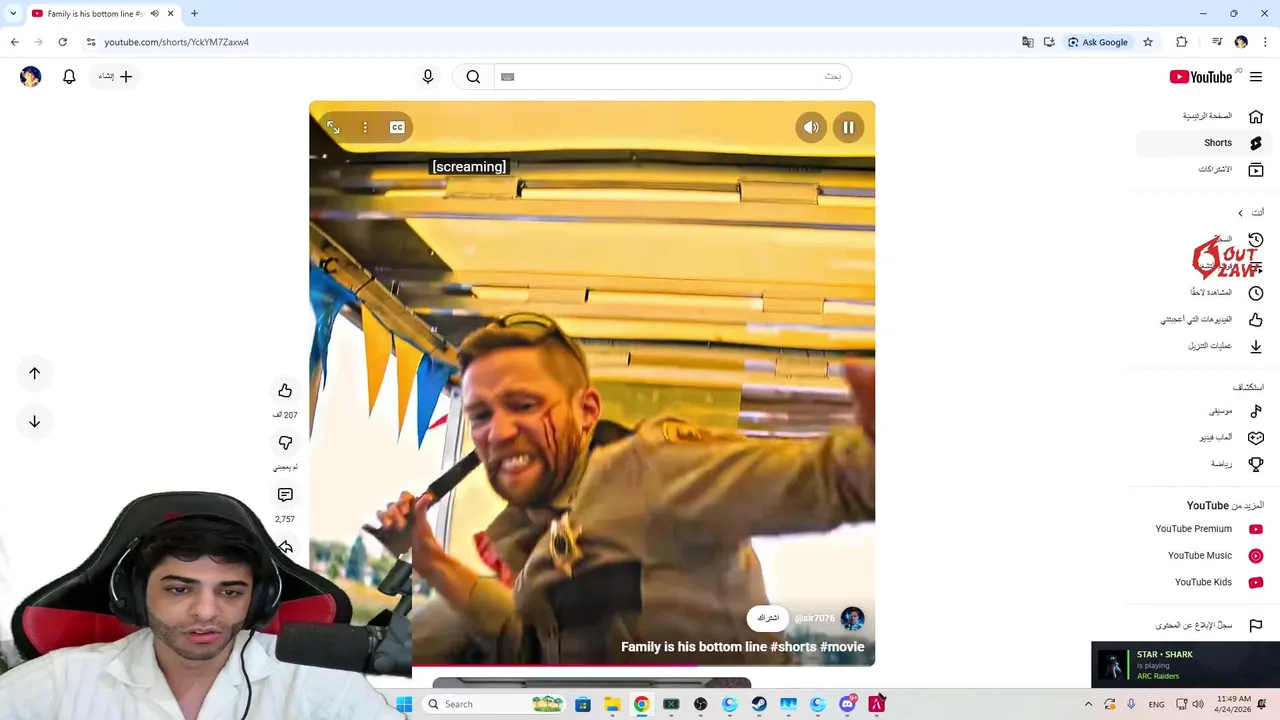Open the comments with 2,757 count
Image resolution: width=1280 pixels, height=720 pixels.
pos(285,495)
